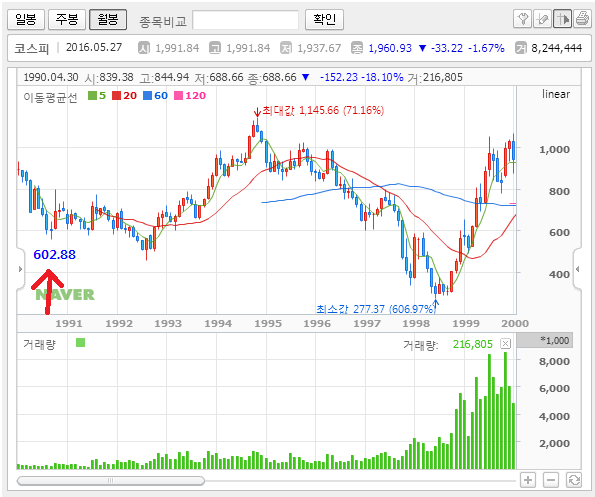Click the 1990.04.30 candle date text
595x497 pixels.
pos(51,77)
